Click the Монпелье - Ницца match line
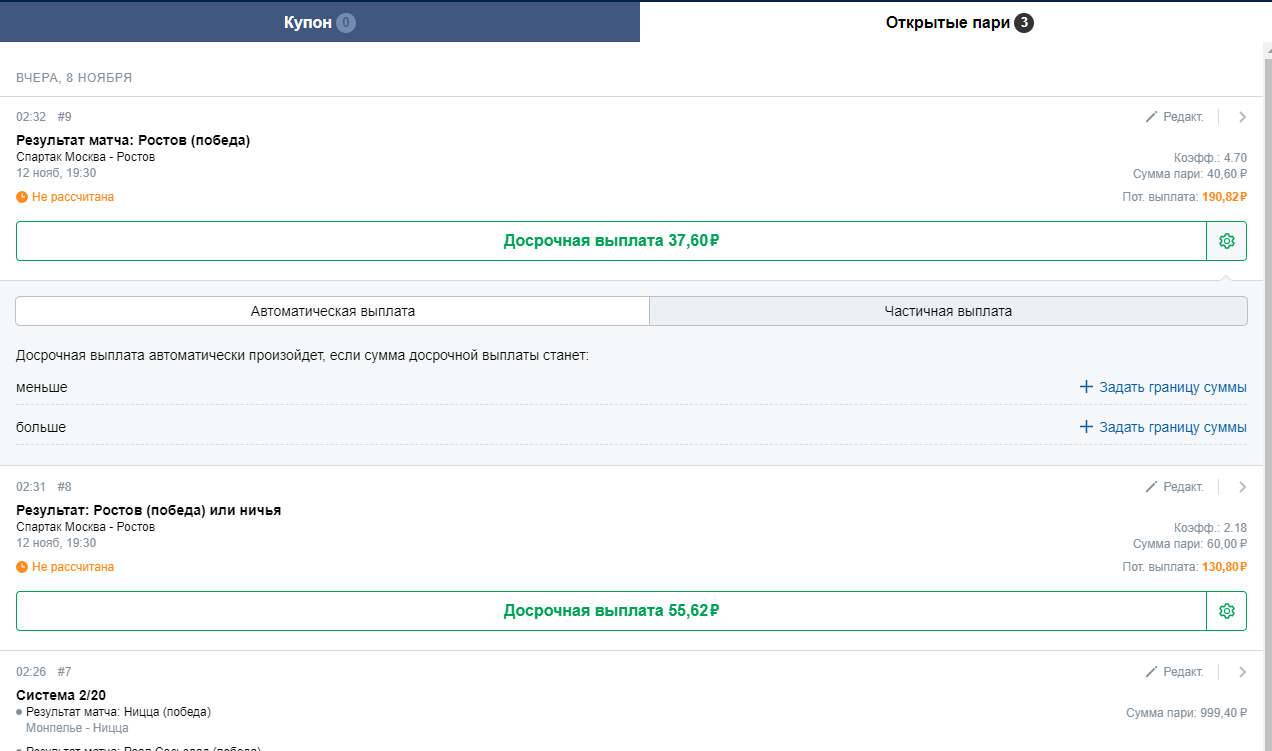This screenshot has width=1272, height=751. 77,728
